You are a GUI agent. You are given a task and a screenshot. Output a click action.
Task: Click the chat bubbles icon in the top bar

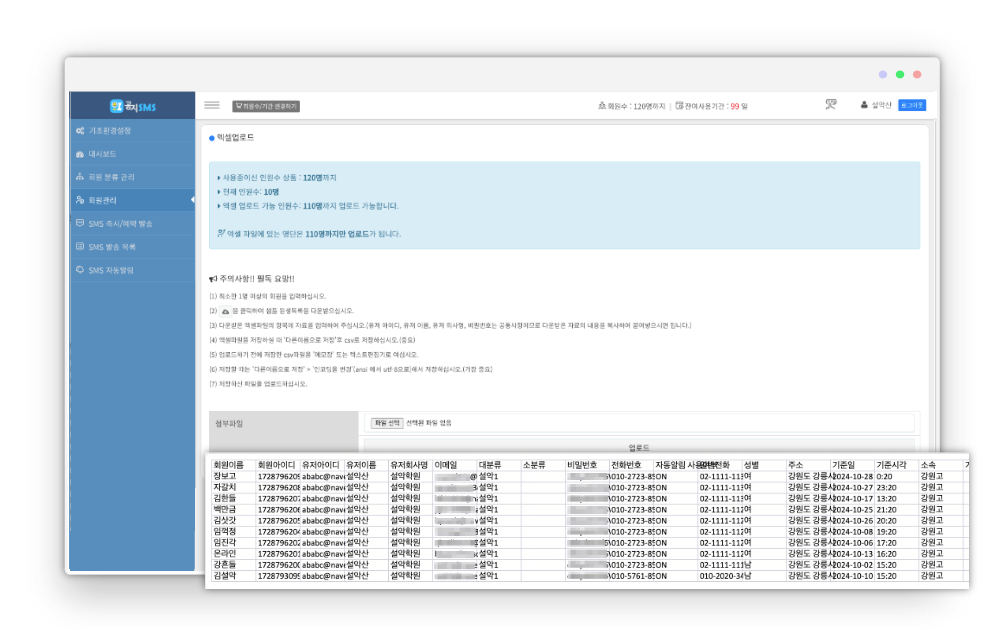(830, 104)
